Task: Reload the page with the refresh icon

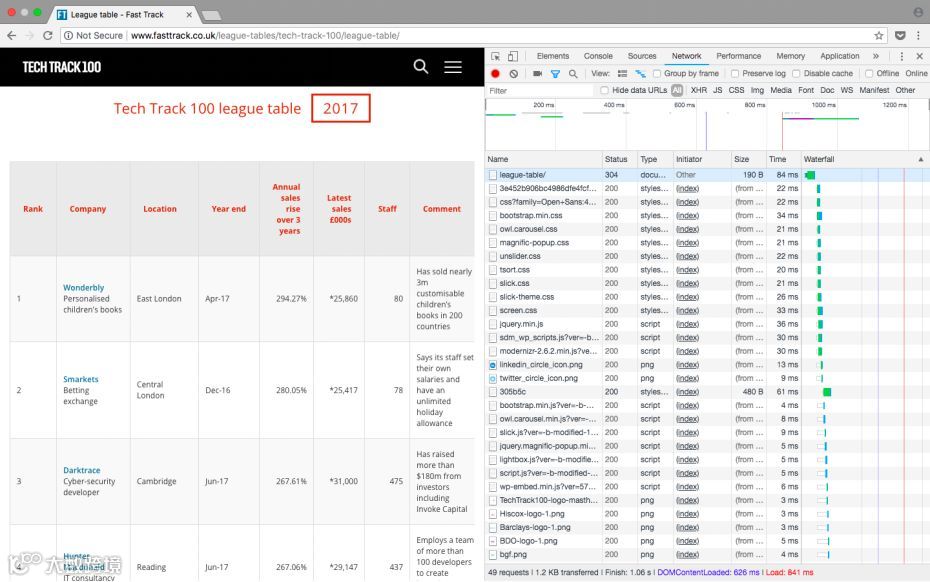Action: pyautogui.click(x=48, y=36)
